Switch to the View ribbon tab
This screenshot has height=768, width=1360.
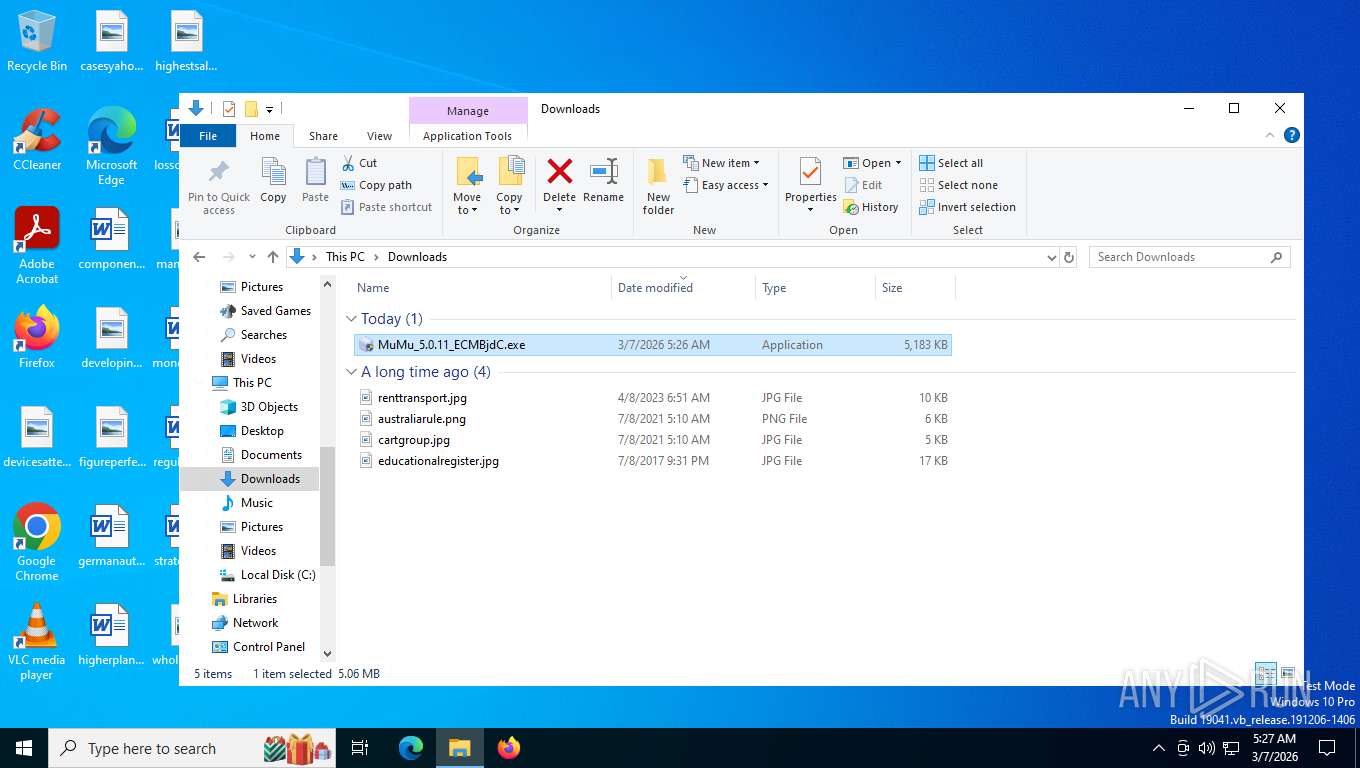click(379, 136)
